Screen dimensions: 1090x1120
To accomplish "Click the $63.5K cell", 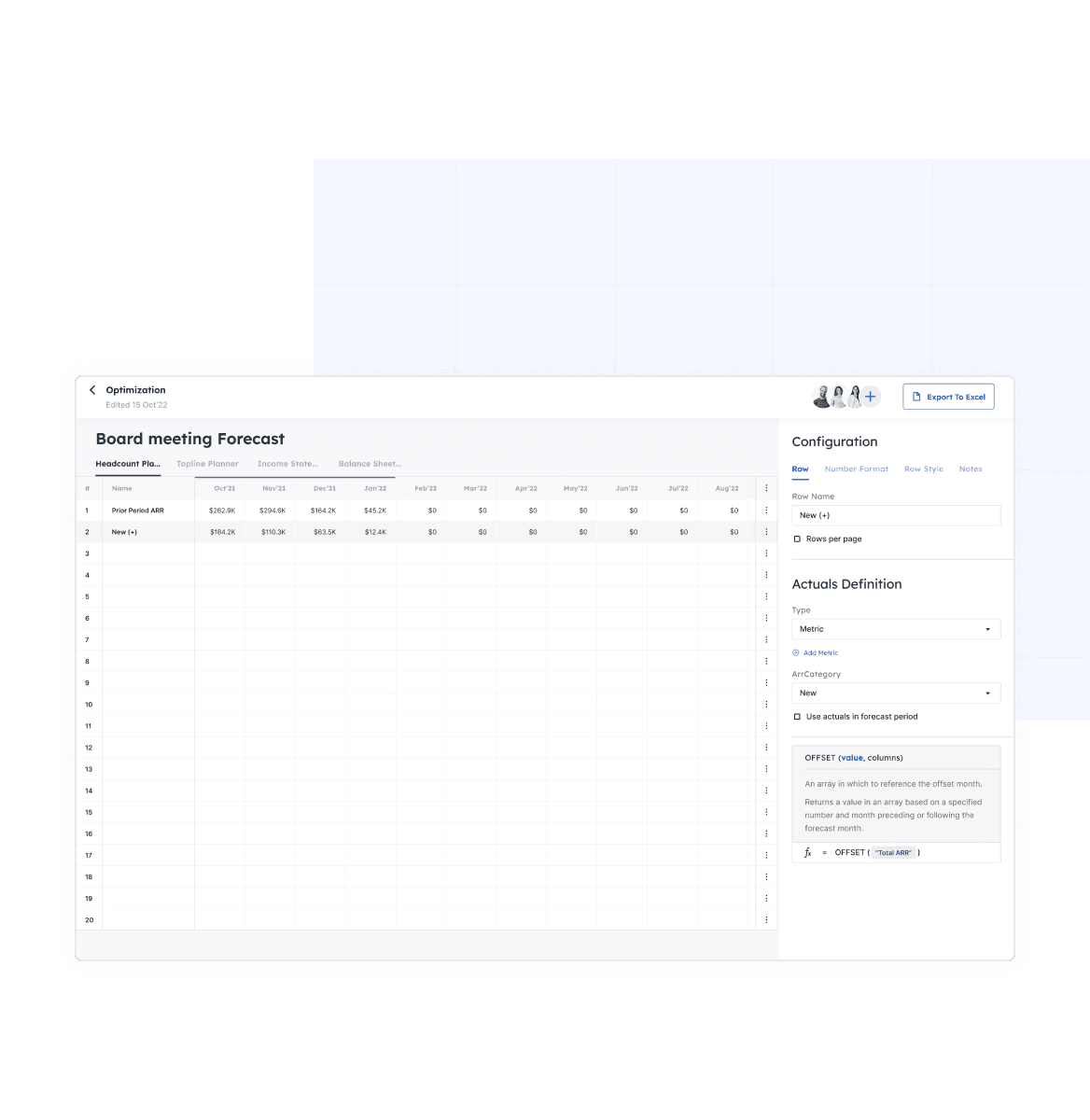I will tap(325, 532).
